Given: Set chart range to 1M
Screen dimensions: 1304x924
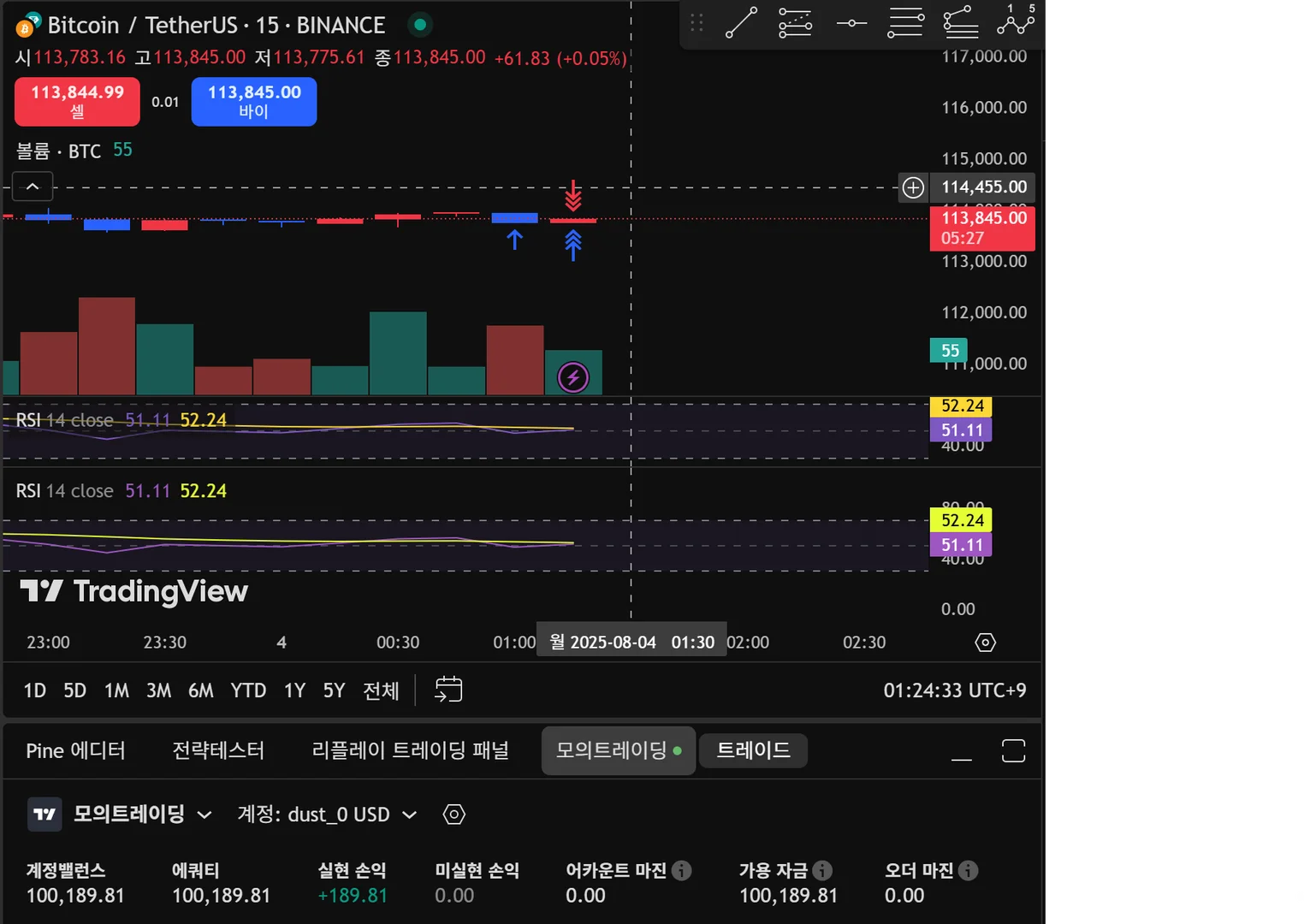Looking at the screenshot, I should tap(116, 690).
